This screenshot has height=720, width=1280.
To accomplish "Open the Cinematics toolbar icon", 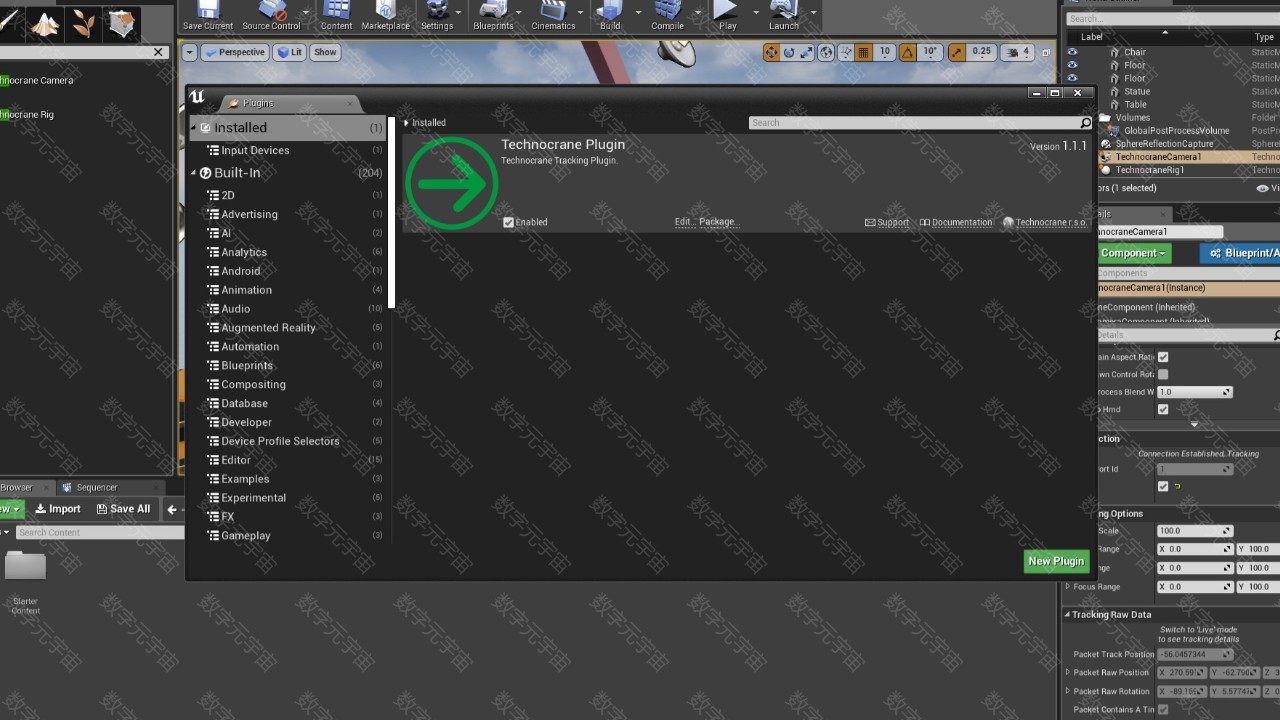I will [x=553, y=15].
